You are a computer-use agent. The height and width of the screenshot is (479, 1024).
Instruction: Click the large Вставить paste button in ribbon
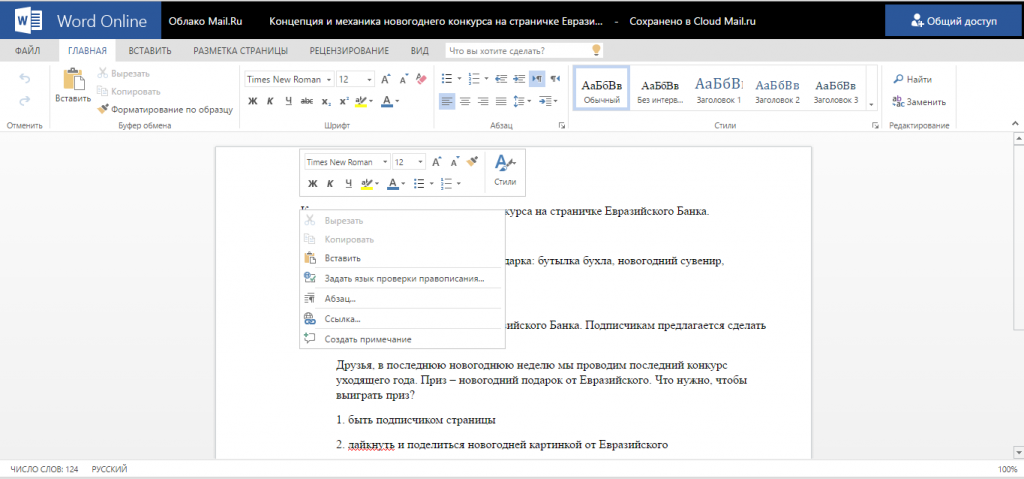72,86
